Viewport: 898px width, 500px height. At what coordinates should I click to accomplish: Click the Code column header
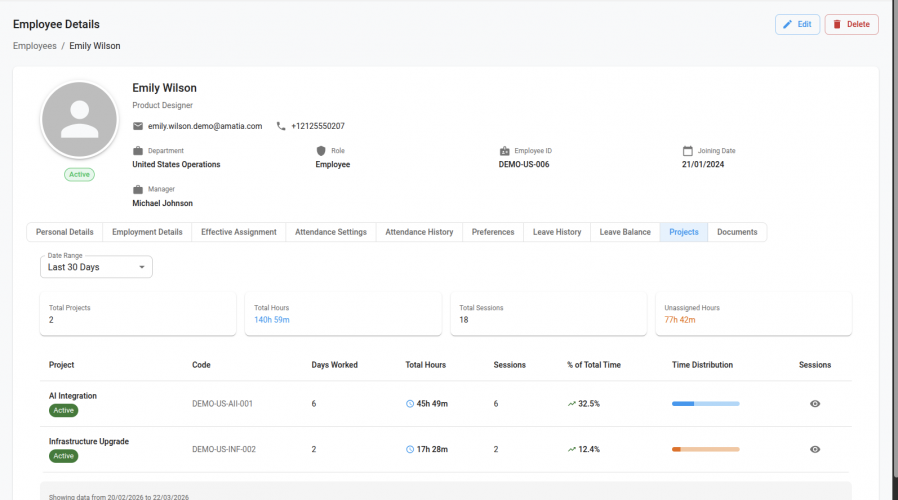[x=202, y=365]
